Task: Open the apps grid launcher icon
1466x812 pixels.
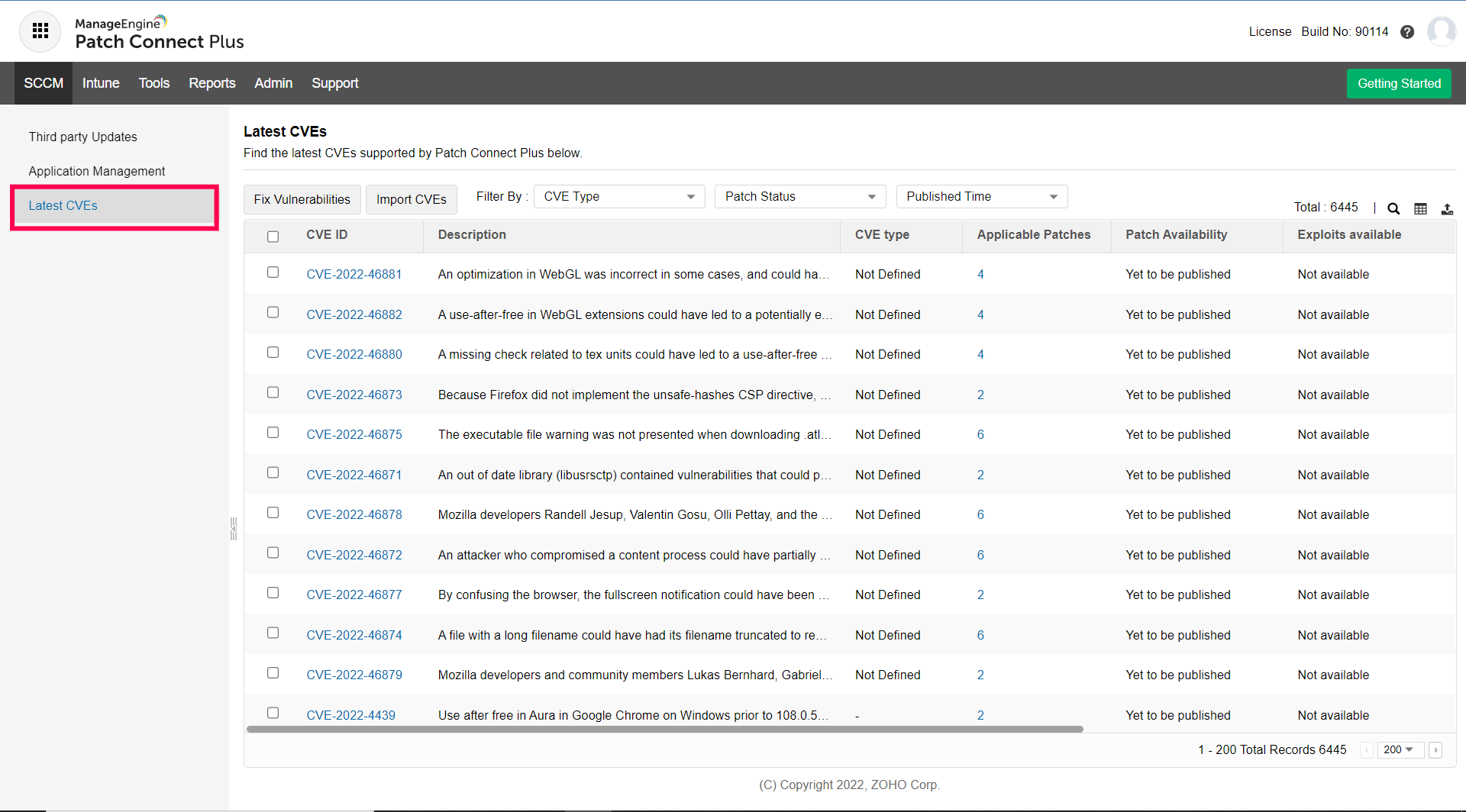Action: (40, 31)
